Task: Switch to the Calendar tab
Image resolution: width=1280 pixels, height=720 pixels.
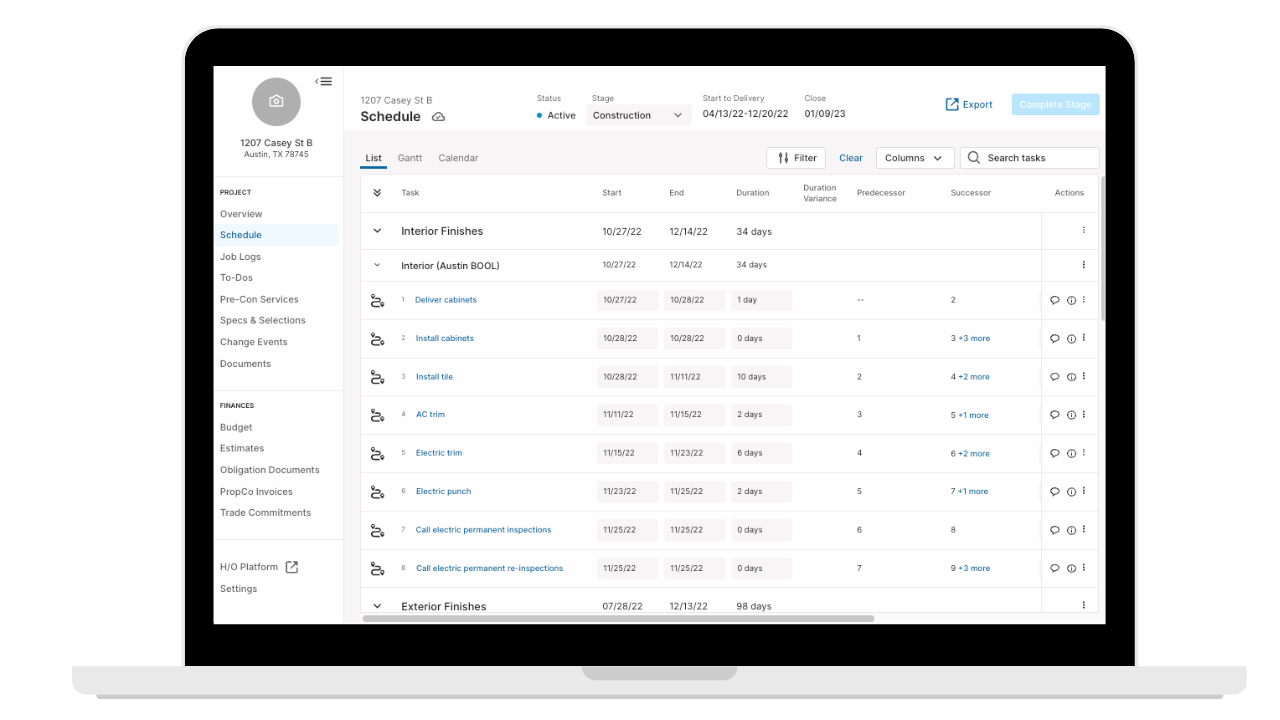Action: point(458,158)
